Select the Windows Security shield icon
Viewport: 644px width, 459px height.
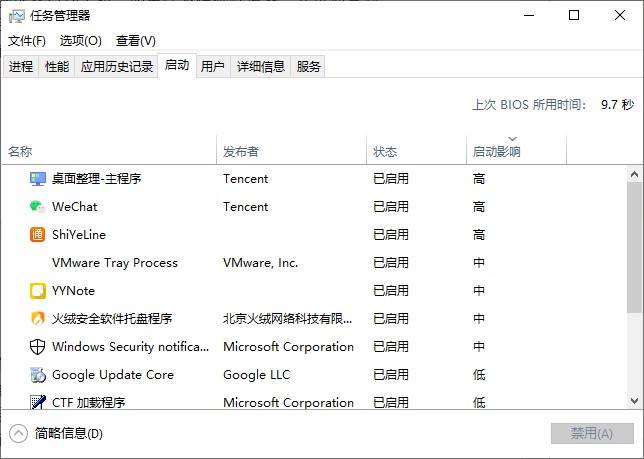pos(38,347)
